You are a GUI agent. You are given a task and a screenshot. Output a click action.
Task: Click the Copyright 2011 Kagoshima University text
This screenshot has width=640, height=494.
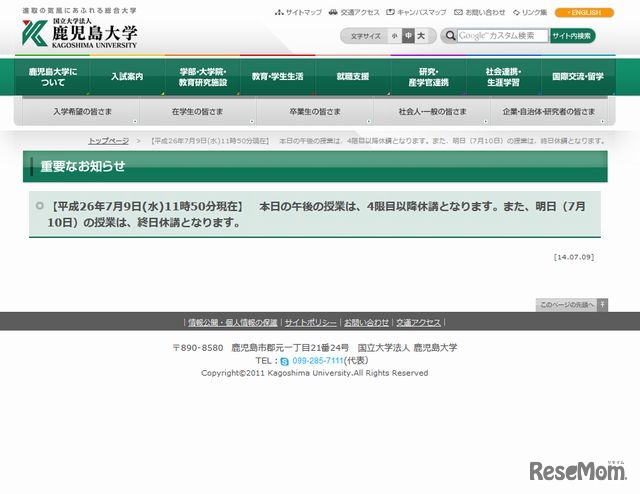click(314, 373)
